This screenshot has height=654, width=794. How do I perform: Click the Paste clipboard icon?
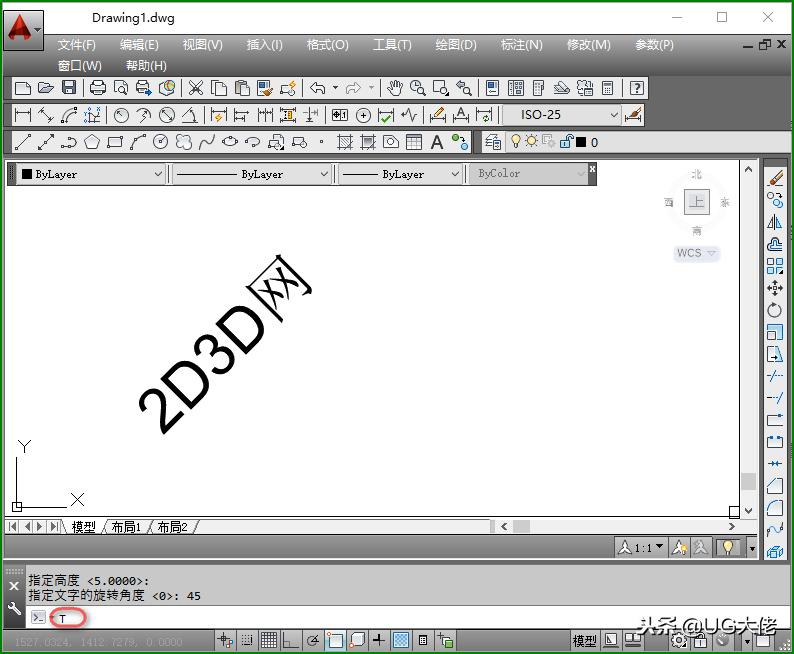point(242,88)
